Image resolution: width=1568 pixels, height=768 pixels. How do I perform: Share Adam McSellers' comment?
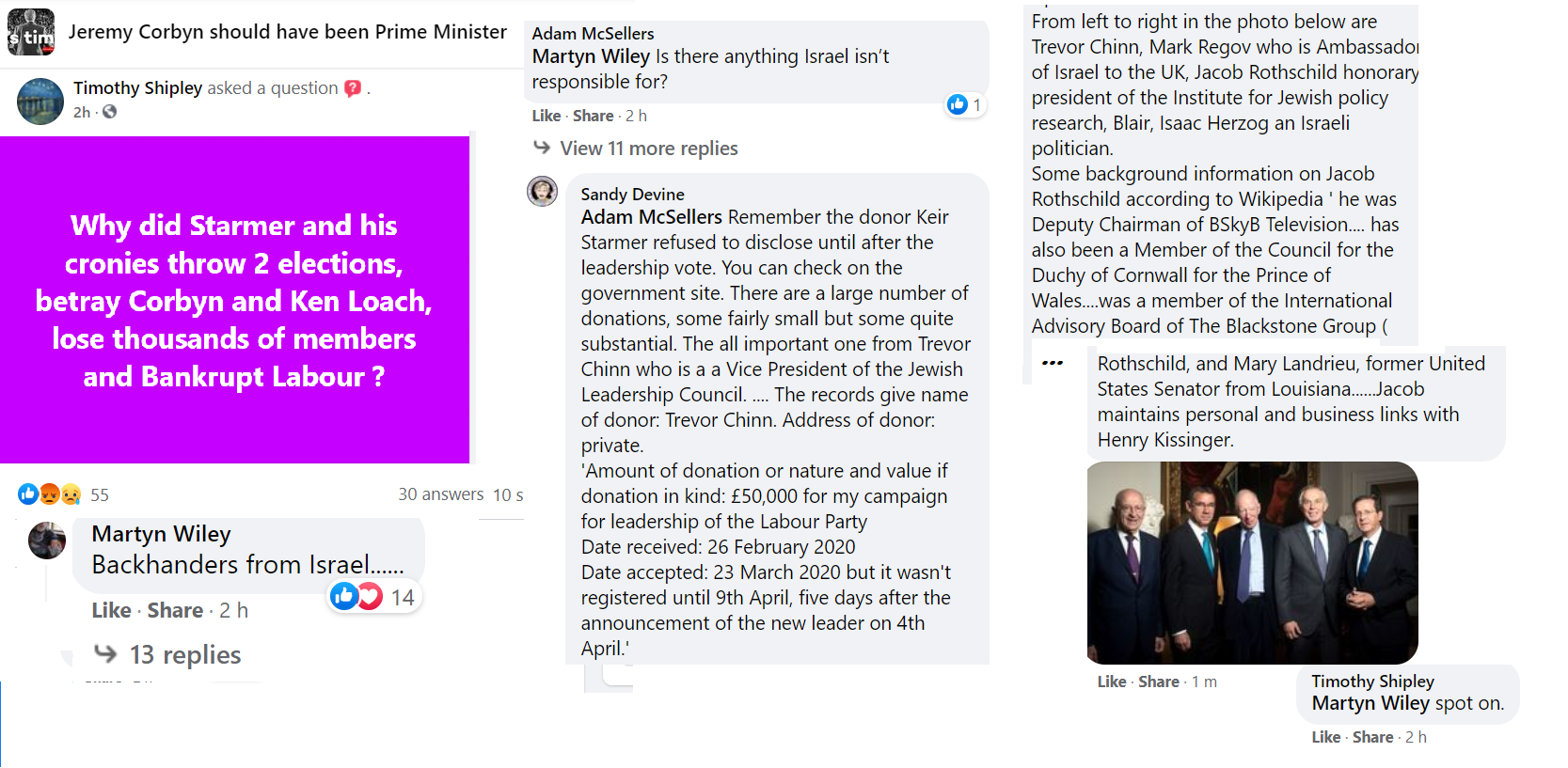click(x=593, y=116)
